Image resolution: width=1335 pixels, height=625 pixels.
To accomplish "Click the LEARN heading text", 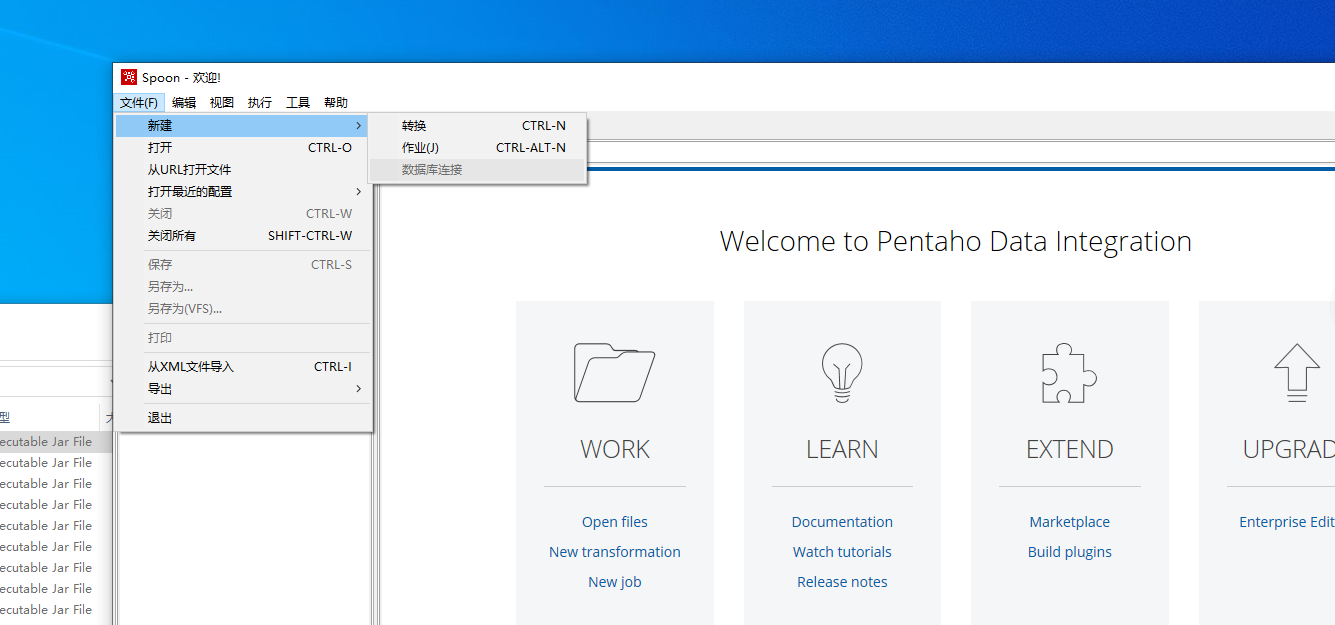I will point(842,450).
